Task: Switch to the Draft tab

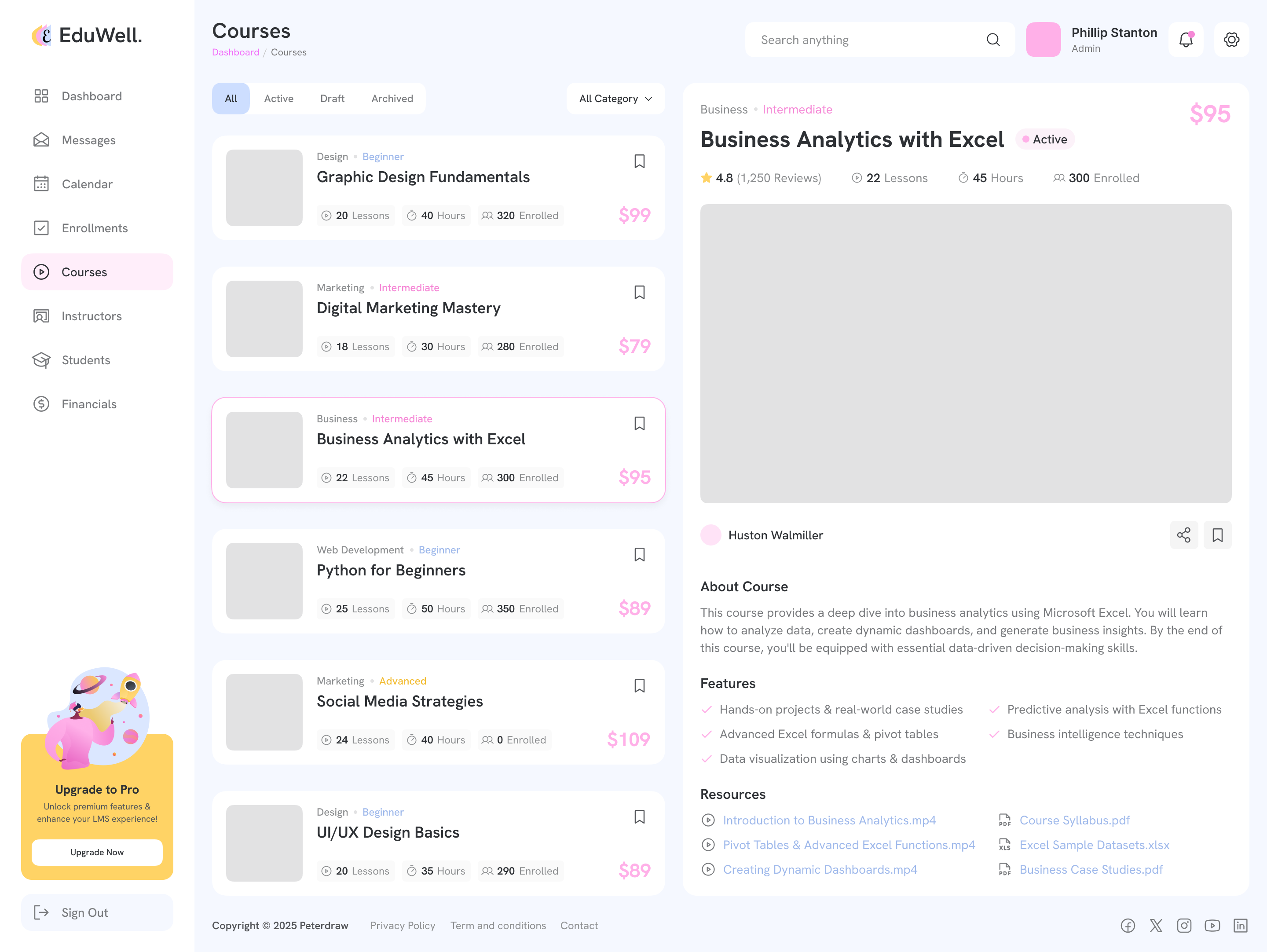Action: point(332,99)
